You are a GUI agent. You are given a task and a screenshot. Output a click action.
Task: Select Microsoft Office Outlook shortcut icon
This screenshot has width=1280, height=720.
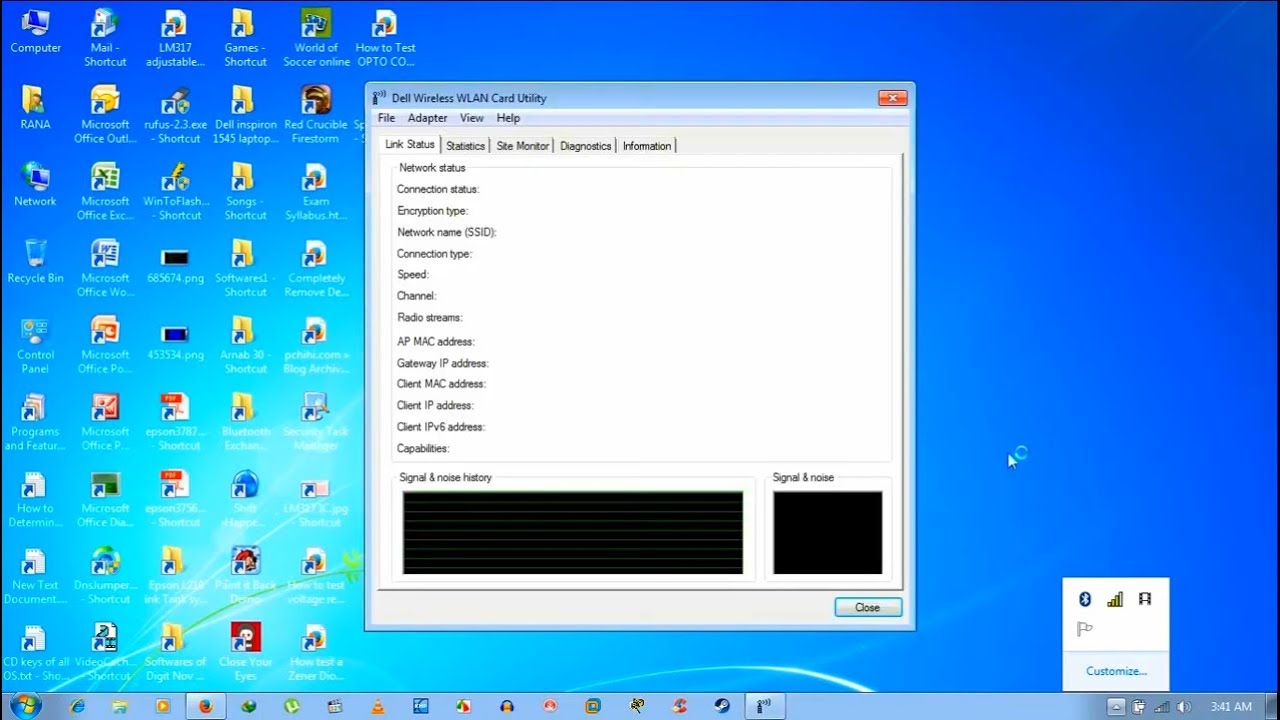tap(105, 115)
